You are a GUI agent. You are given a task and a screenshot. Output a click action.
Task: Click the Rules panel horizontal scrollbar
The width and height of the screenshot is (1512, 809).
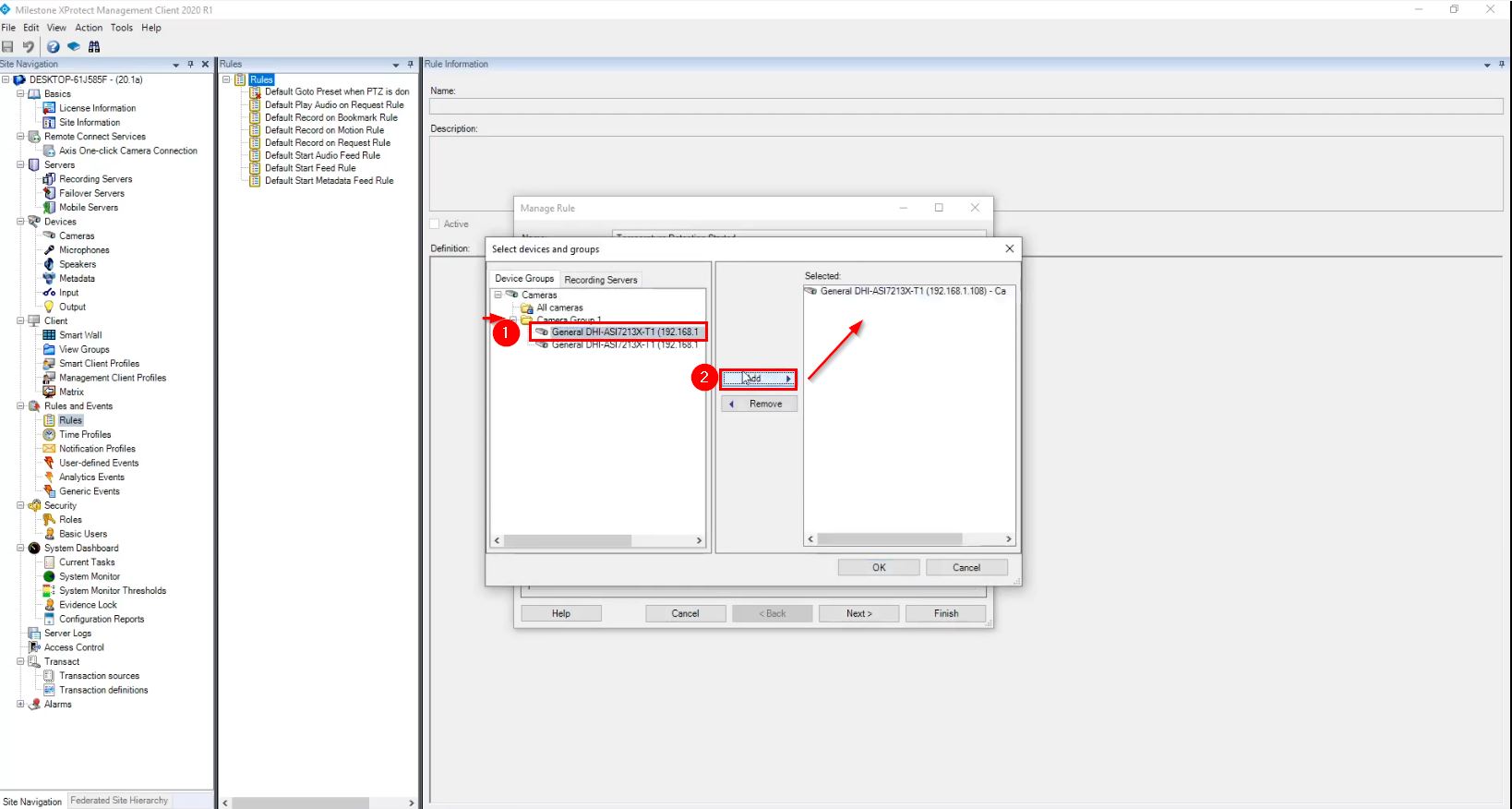pyautogui.click(x=318, y=803)
